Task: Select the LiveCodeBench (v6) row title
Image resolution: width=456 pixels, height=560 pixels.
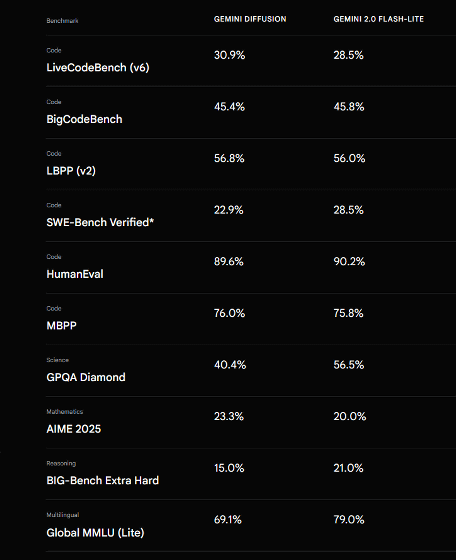Action: (x=98, y=68)
